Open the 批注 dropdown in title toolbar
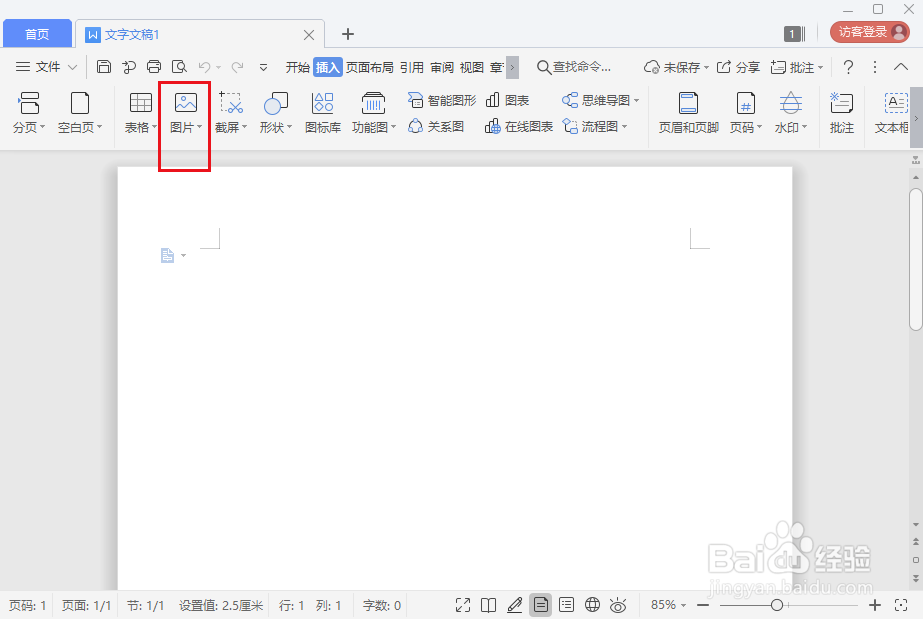This screenshot has width=923, height=619. [x=820, y=68]
